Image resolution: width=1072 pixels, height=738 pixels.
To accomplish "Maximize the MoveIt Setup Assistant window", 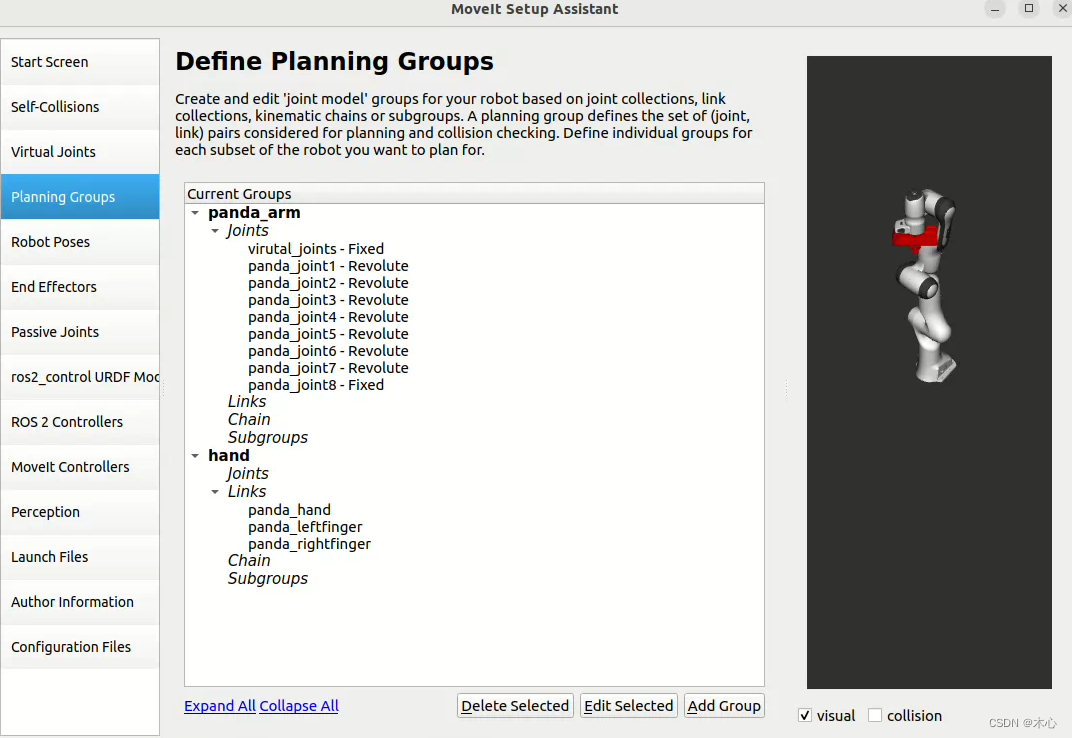I will pos(1028,9).
